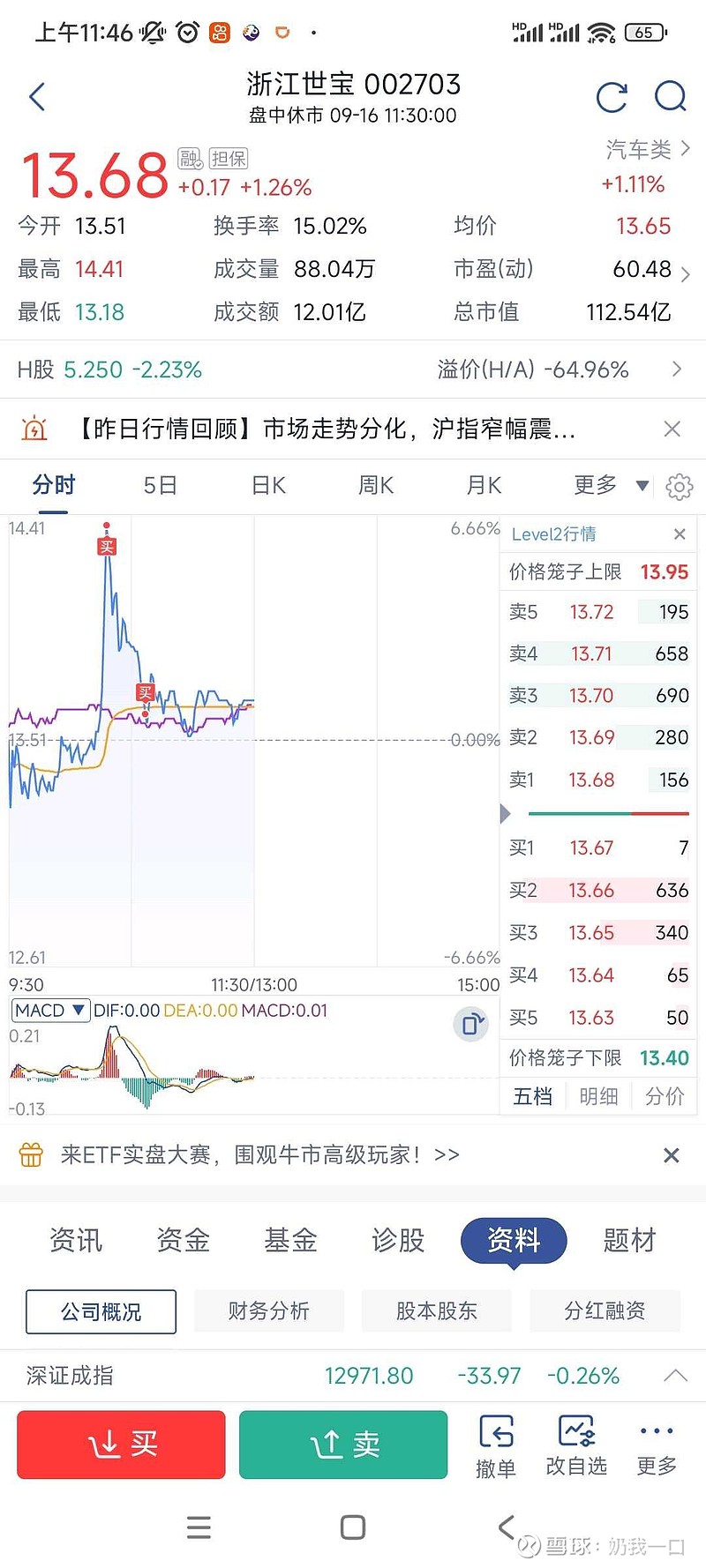This screenshot has height=1568, width=706.
Task: Tap the rotate chart landscape icon
Action: (471, 1024)
